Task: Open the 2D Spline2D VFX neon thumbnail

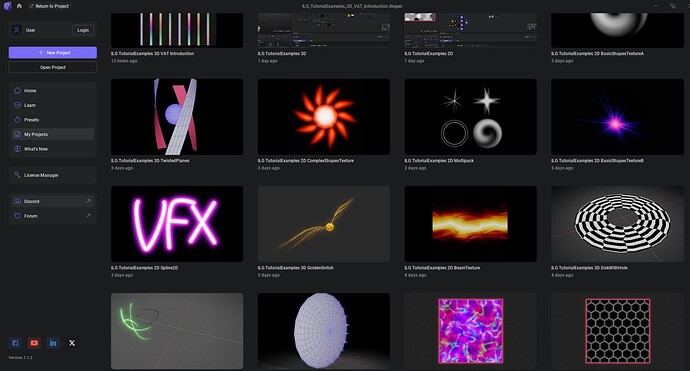Action: 177,224
